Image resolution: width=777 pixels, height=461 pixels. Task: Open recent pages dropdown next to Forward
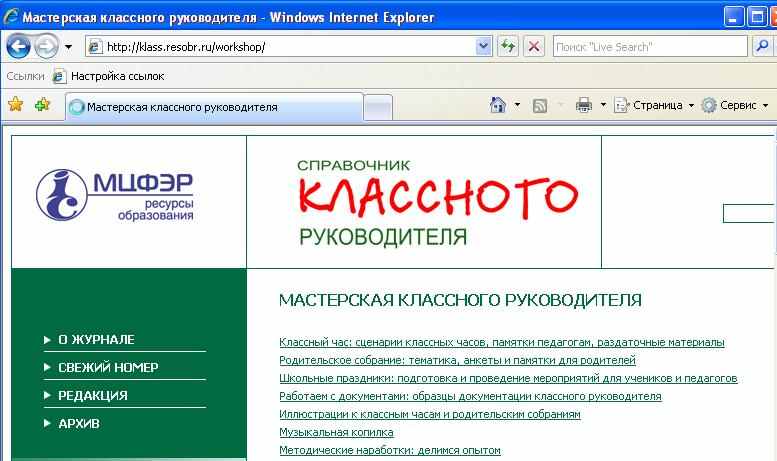(68, 47)
